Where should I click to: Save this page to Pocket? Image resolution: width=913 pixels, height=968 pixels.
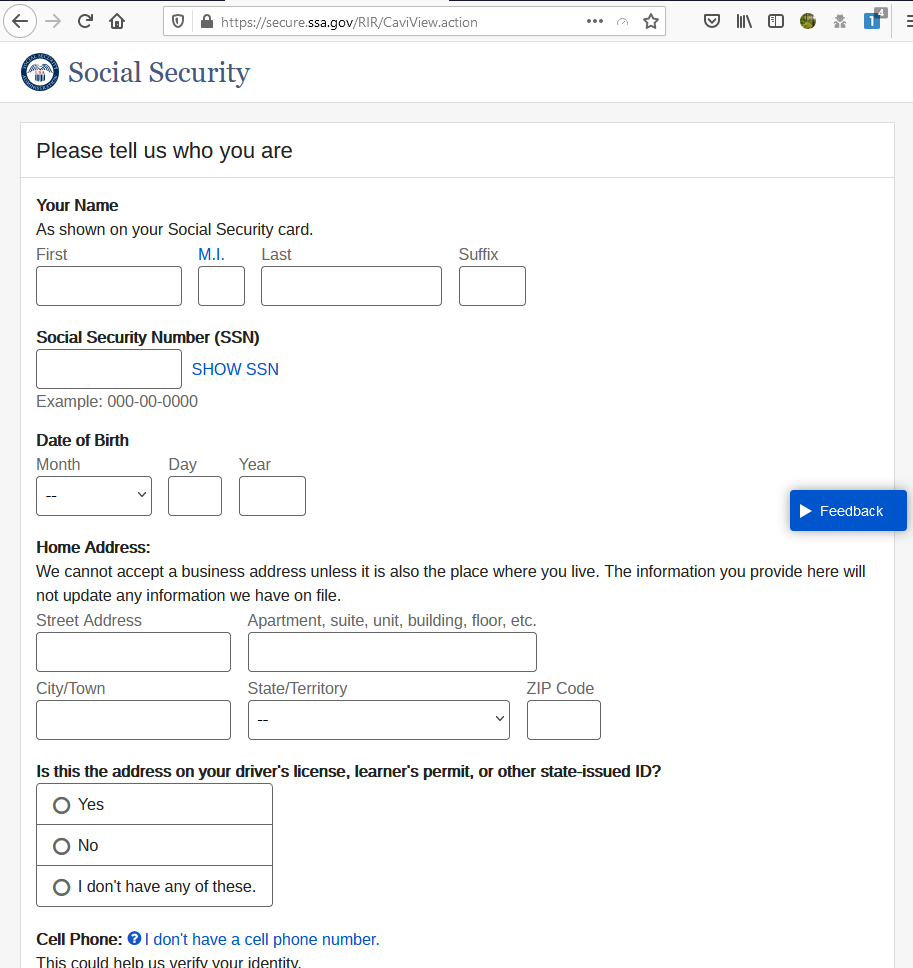712,20
